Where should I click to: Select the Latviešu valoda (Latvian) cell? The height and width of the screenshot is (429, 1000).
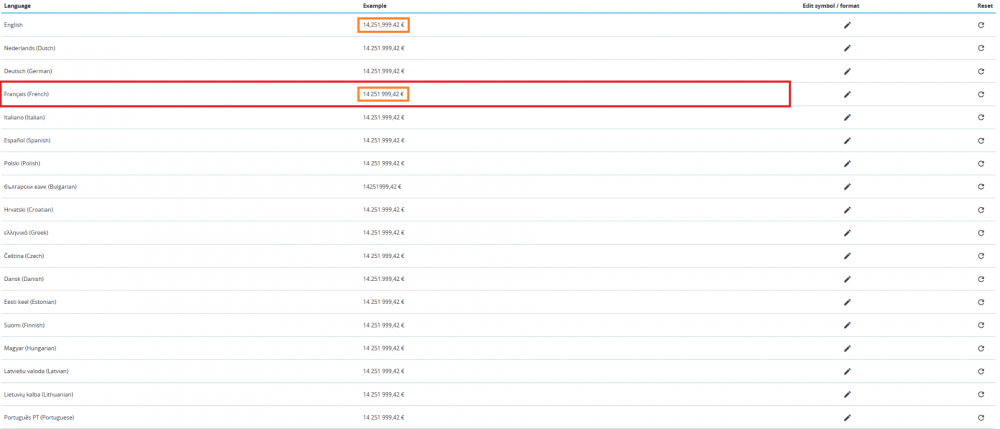36,371
